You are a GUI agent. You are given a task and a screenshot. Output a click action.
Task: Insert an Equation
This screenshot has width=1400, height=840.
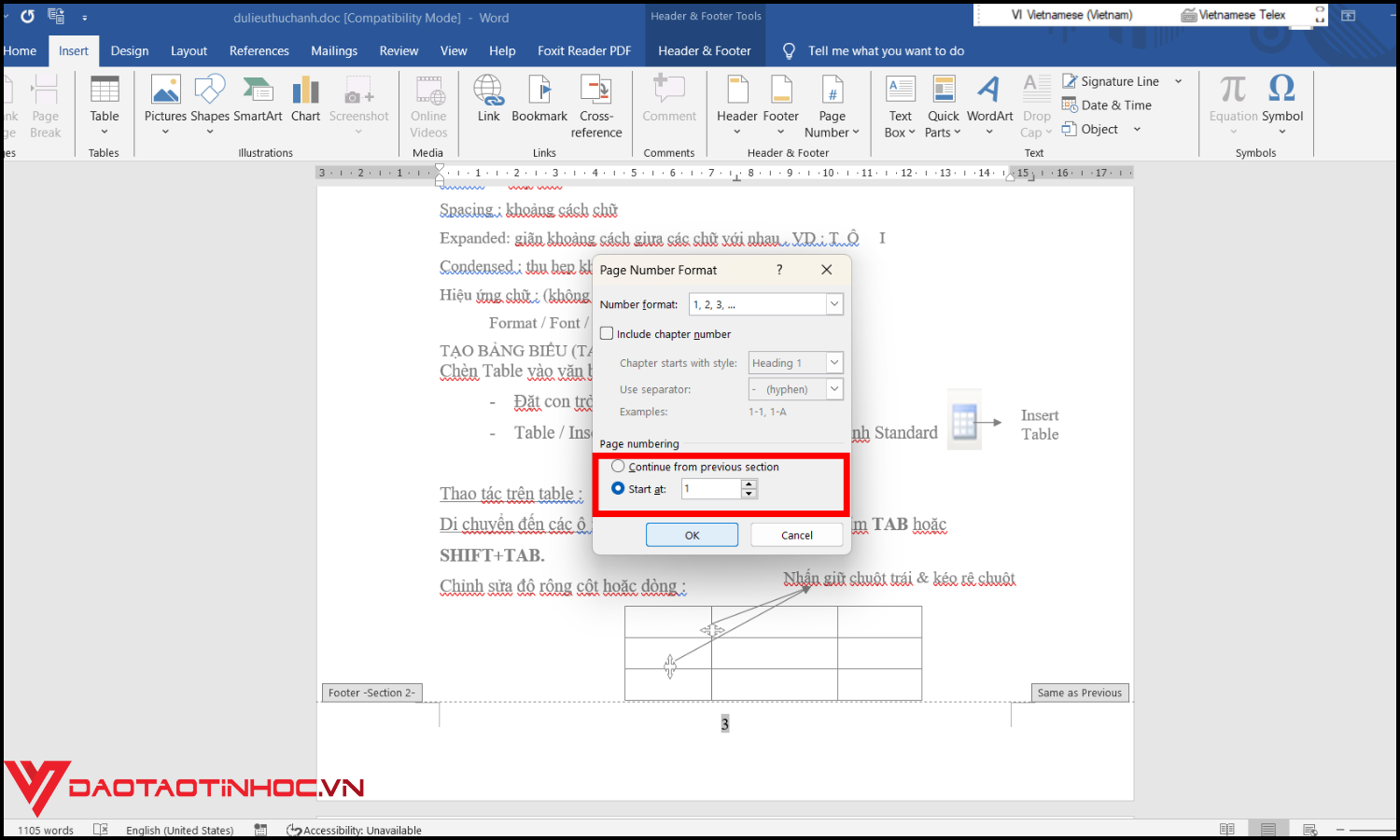[x=1233, y=105]
